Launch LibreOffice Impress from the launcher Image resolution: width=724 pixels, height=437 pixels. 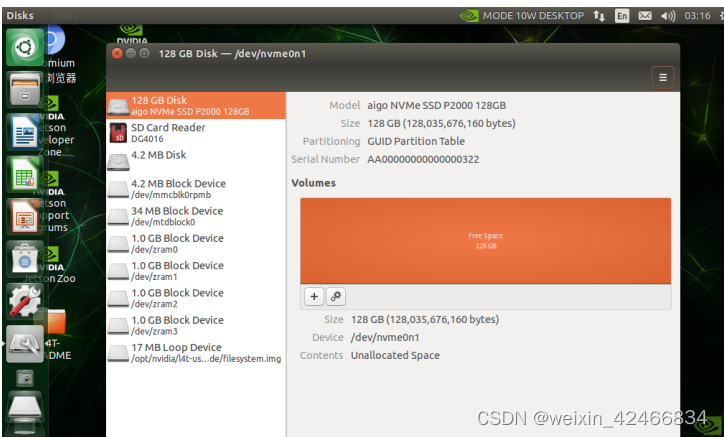click(x=25, y=216)
